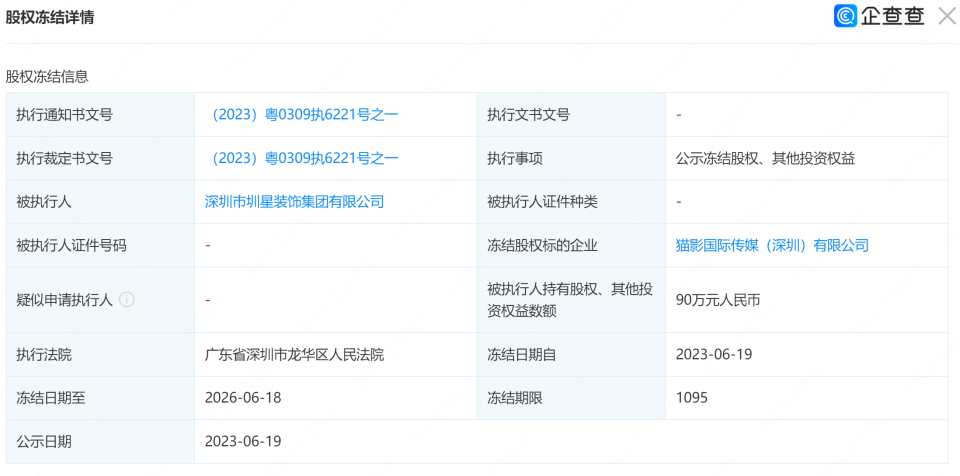Click 2023-06-19 in the 冻结日期自 row
Viewport: 960px width, 476px height.
[713, 354]
